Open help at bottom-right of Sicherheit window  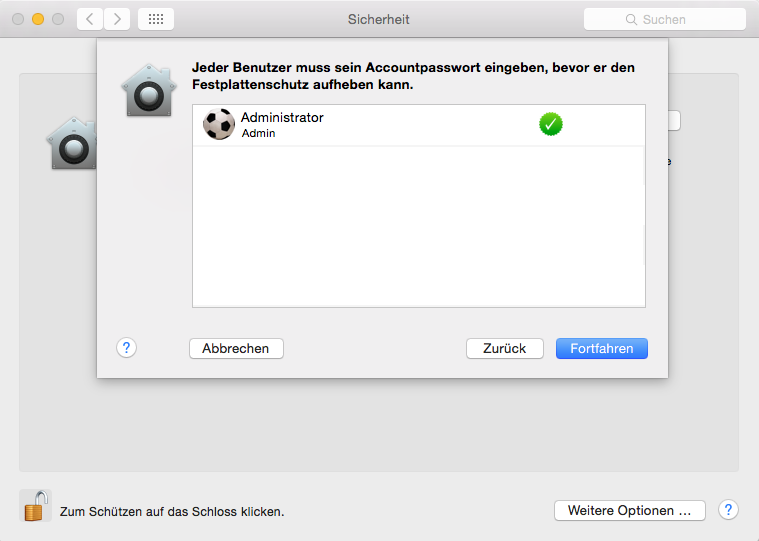coord(729,510)
